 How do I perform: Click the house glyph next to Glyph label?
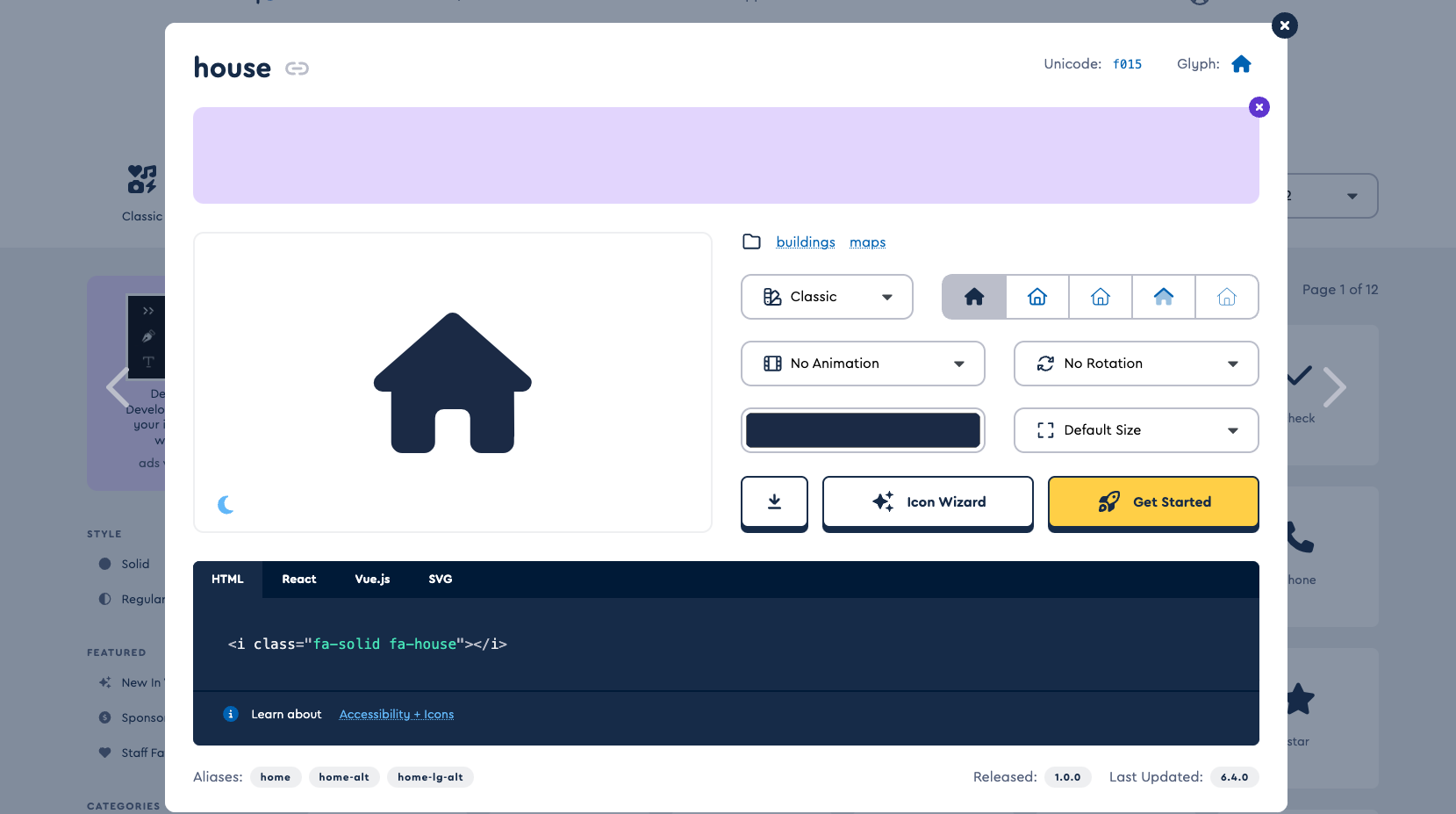1241,64
